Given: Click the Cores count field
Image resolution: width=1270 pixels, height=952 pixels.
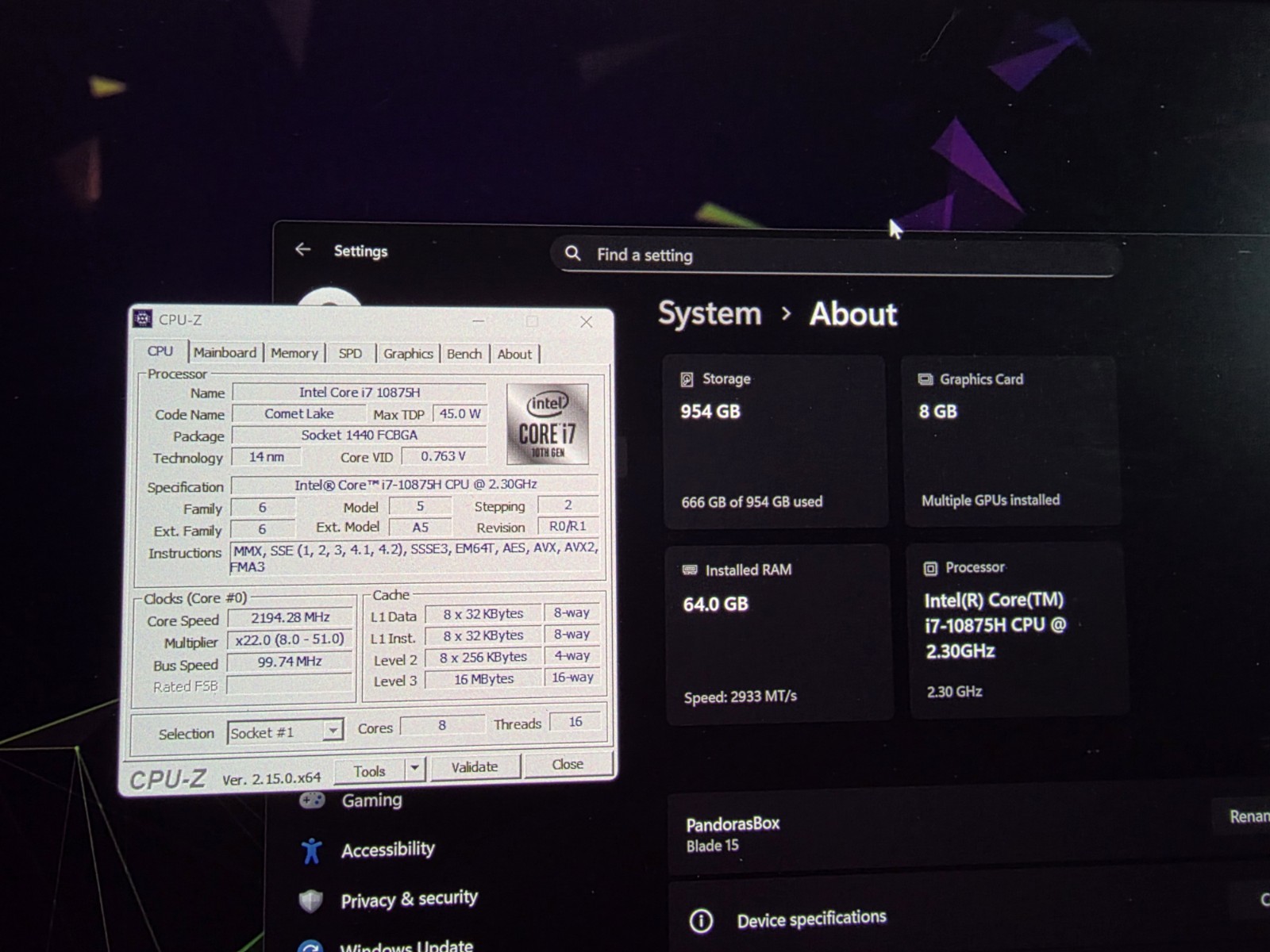Looking at the screenshot, I should pos(442,724).
